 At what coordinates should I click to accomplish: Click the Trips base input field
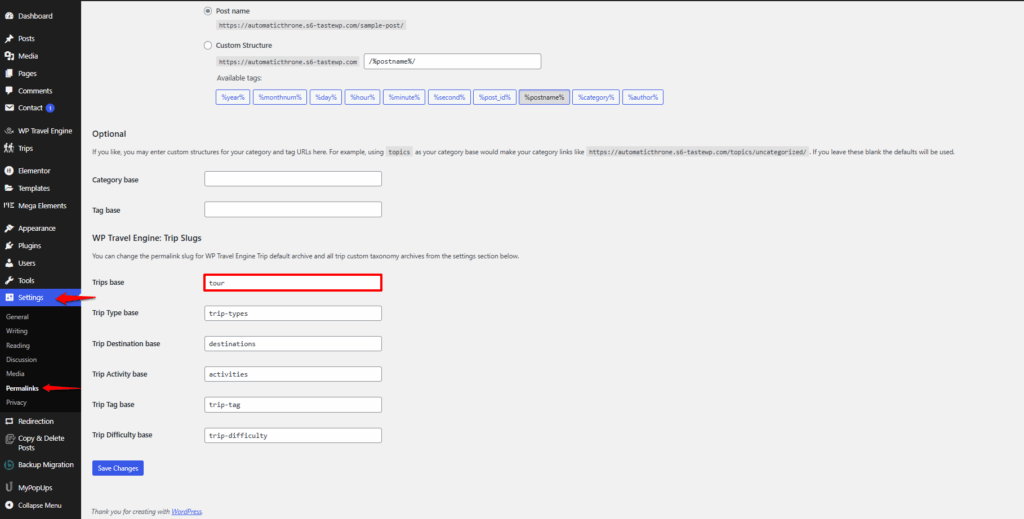[293, 283]
